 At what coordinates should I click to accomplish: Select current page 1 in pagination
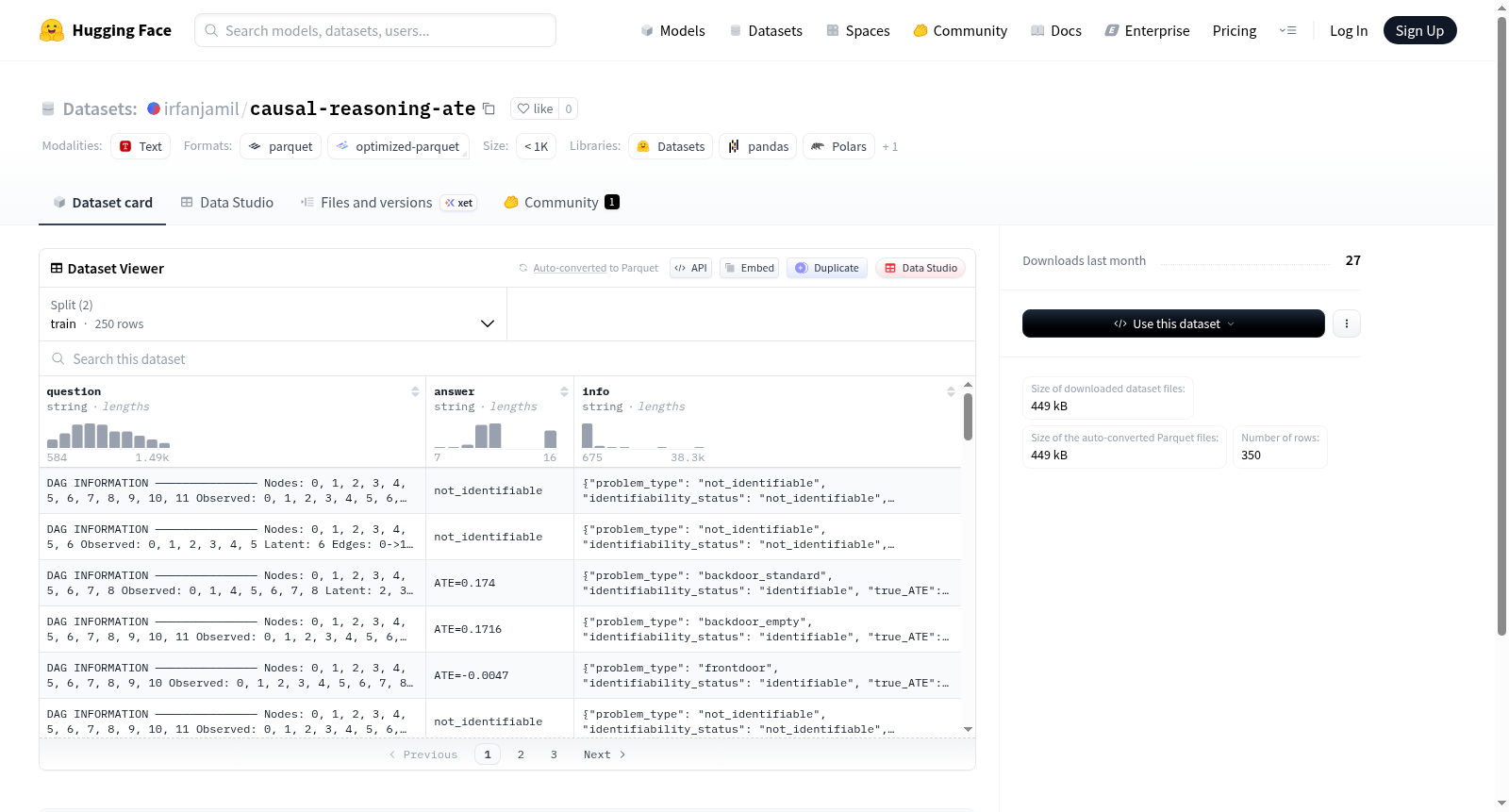[x=488, y=754]
